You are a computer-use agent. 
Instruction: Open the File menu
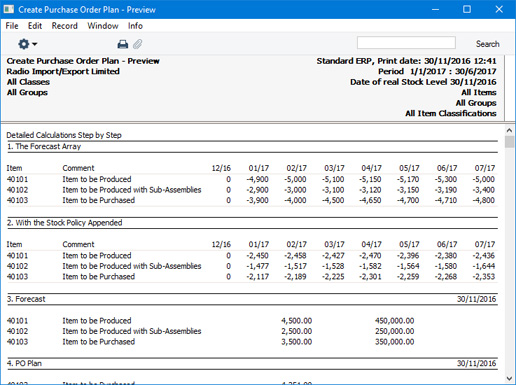click(12, 26)
